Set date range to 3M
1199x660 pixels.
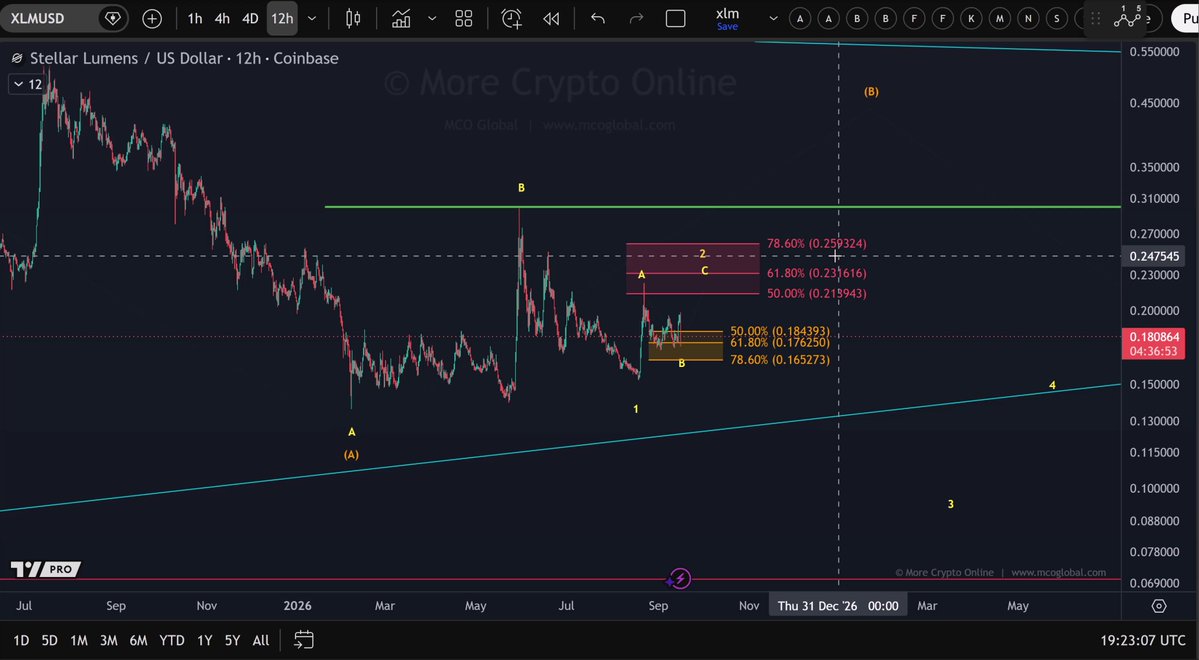(x=109, y=640)
